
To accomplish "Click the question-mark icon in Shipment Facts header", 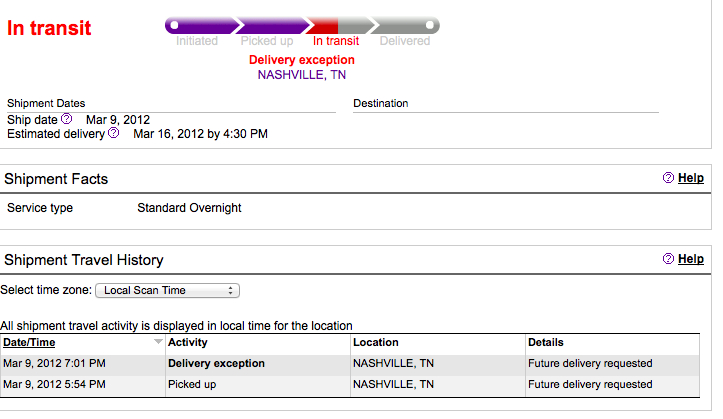I will click(x=668, y=178).
